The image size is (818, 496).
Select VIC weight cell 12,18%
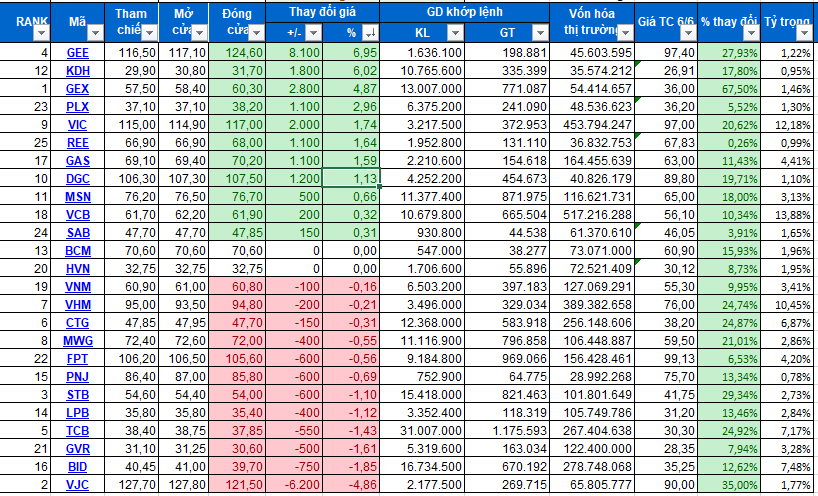789,125
